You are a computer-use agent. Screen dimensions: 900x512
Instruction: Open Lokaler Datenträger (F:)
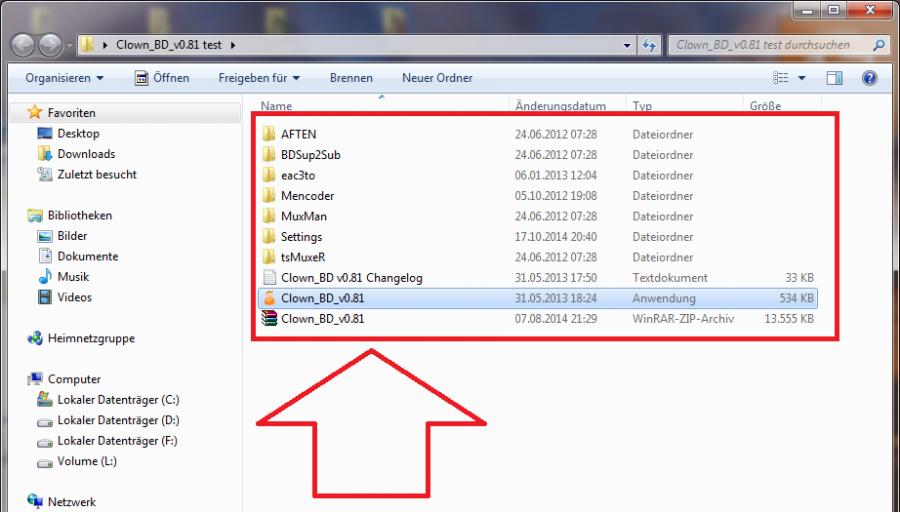tap(117, 441)
